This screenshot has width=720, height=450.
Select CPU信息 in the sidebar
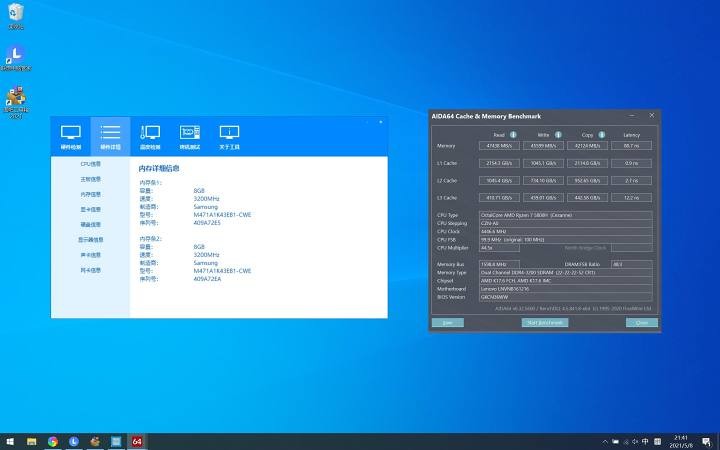pos(90,164)
